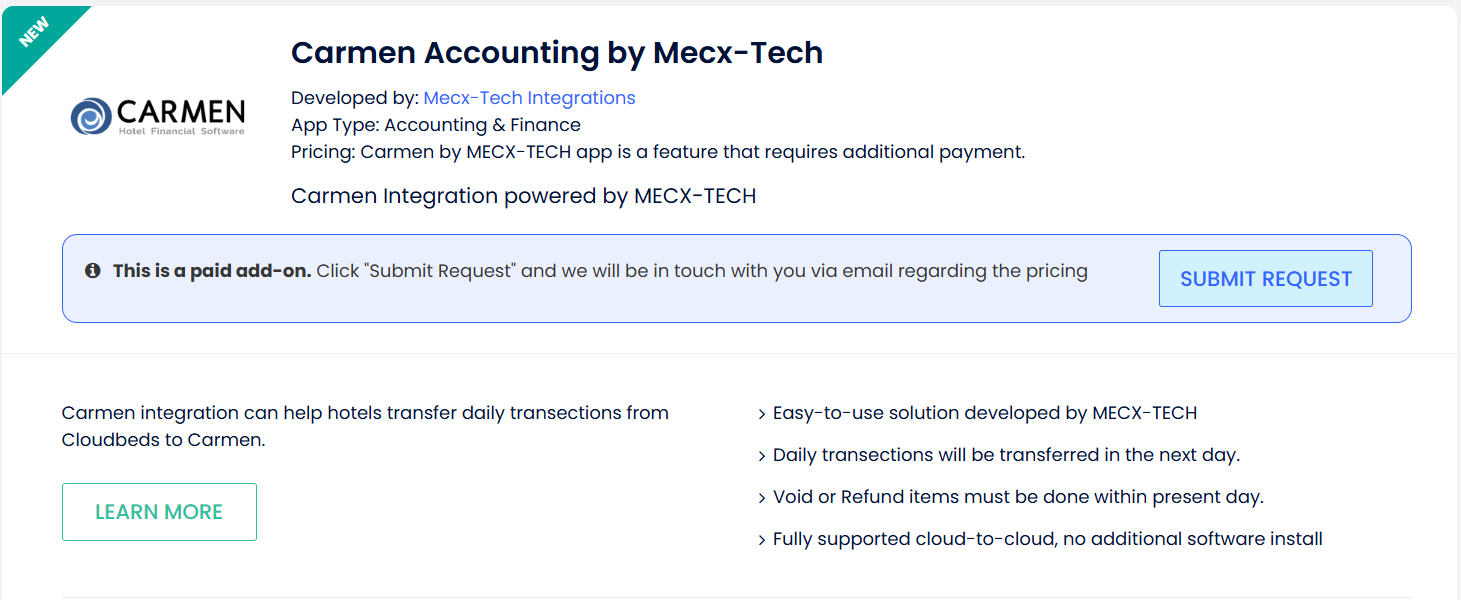Click the chevron before "Easy-to-use solution"

click(762, 414)
